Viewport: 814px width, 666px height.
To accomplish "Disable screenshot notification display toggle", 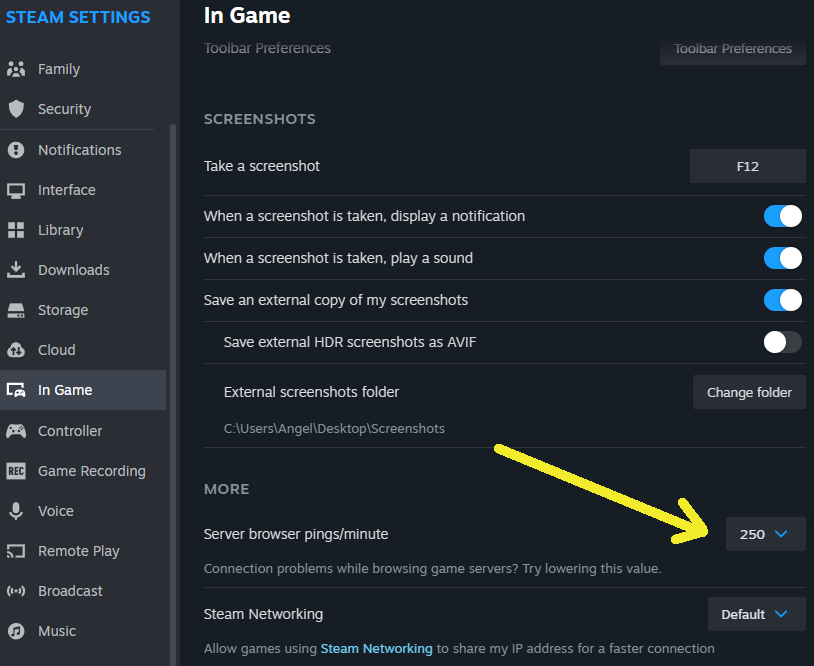I will 782,216.
